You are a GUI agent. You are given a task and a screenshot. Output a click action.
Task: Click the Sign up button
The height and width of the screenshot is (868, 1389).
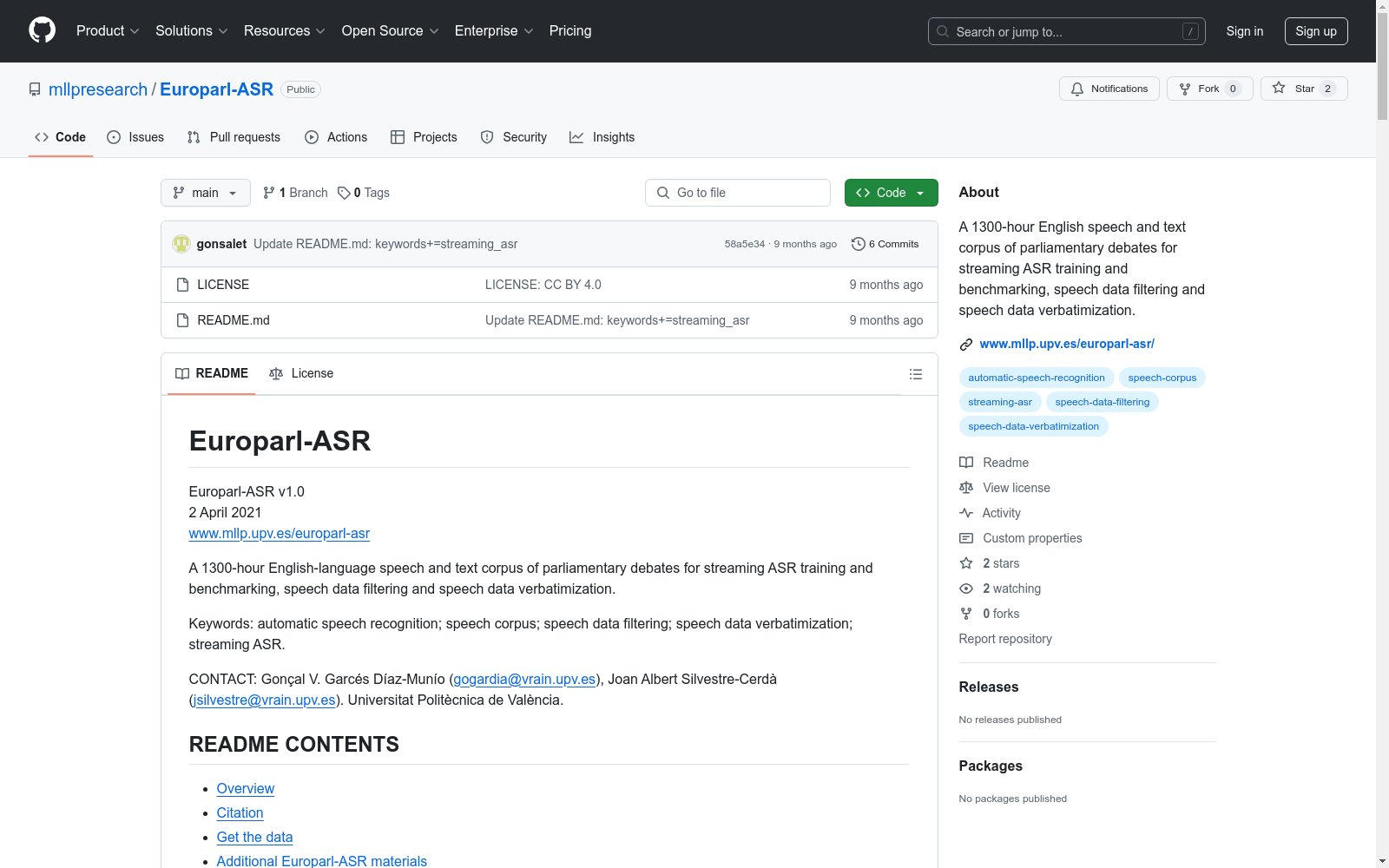[x=1316, y=31]
